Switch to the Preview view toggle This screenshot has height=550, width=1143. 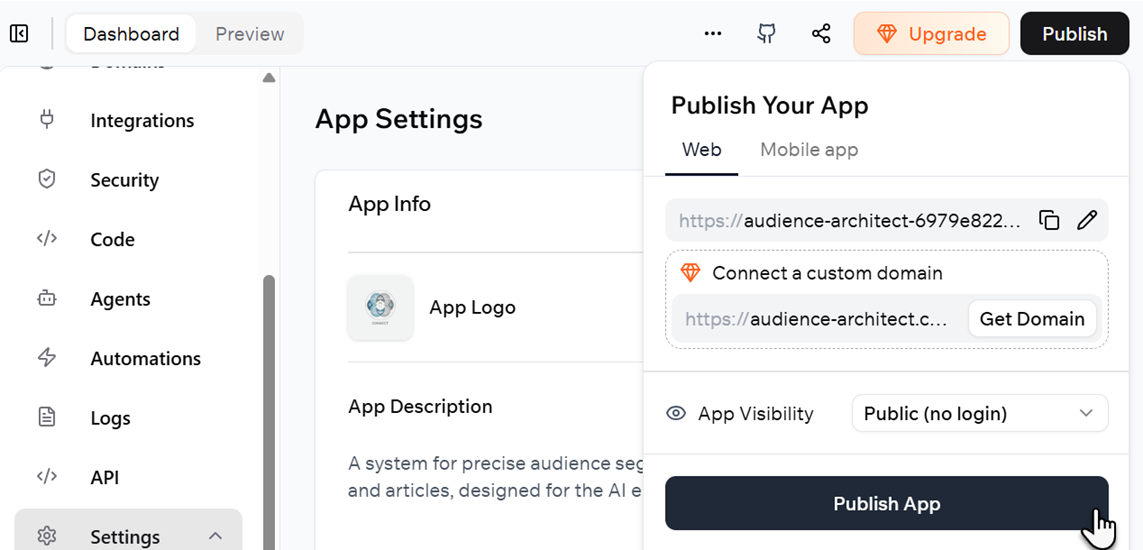coord(250,34)
